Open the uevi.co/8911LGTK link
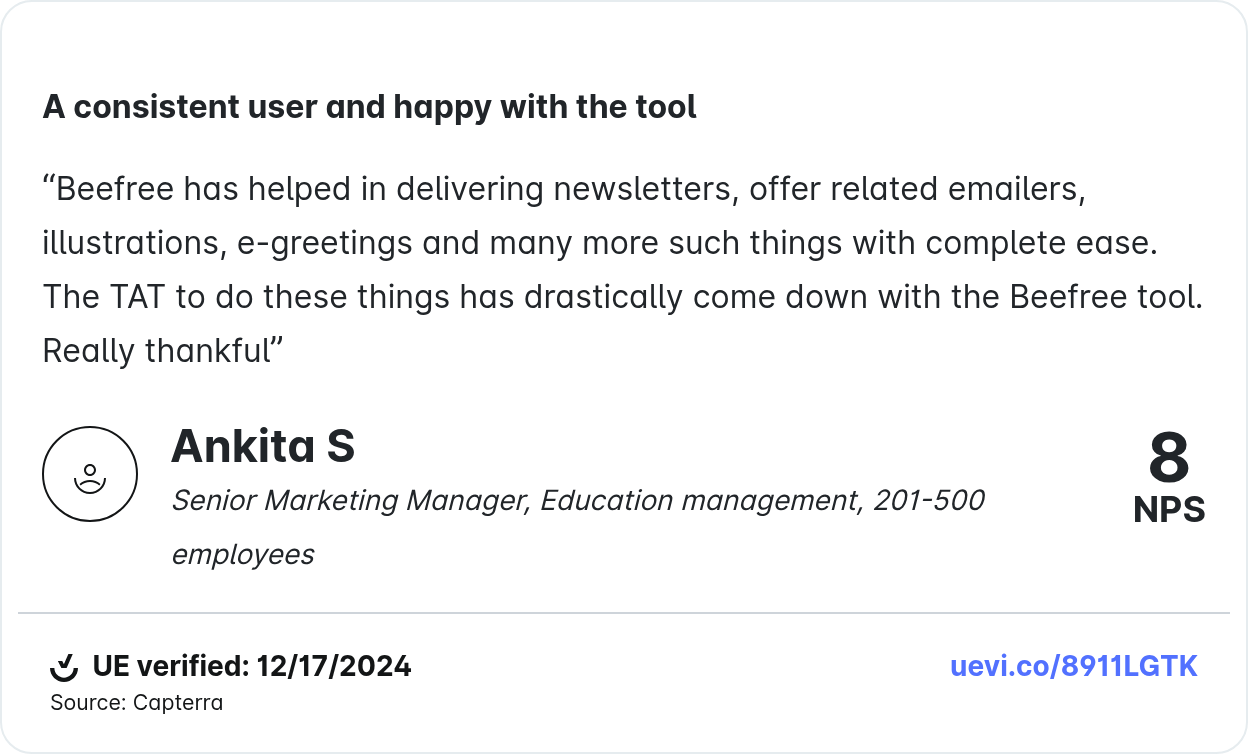Image resolution: width=1248 pixels, height=754 pixels. (1073, 666)
